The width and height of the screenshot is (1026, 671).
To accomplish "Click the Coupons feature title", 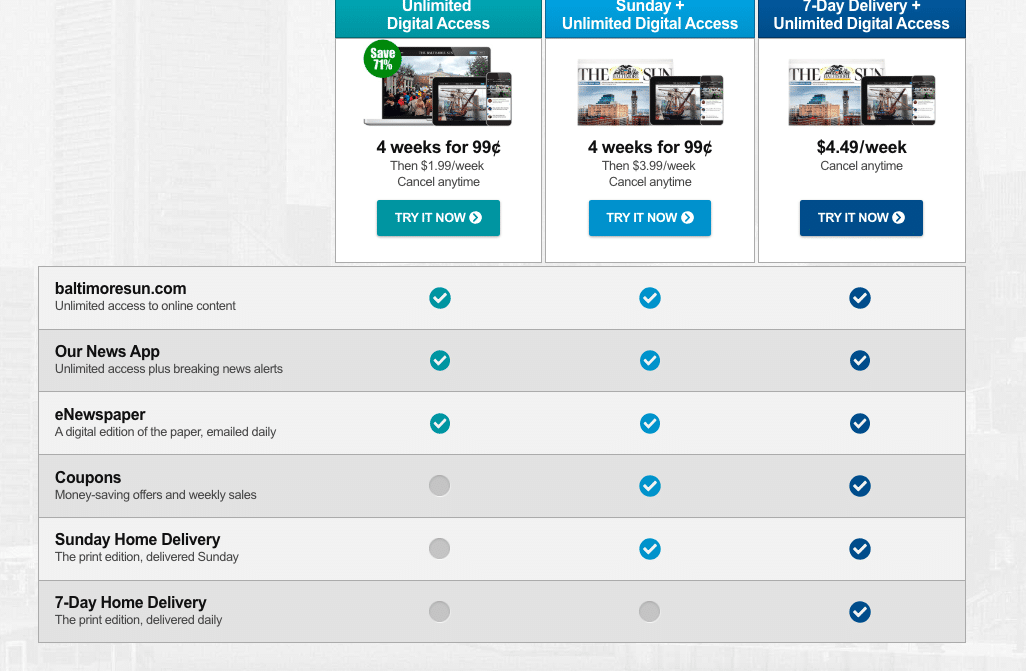I will click(88, 478).
